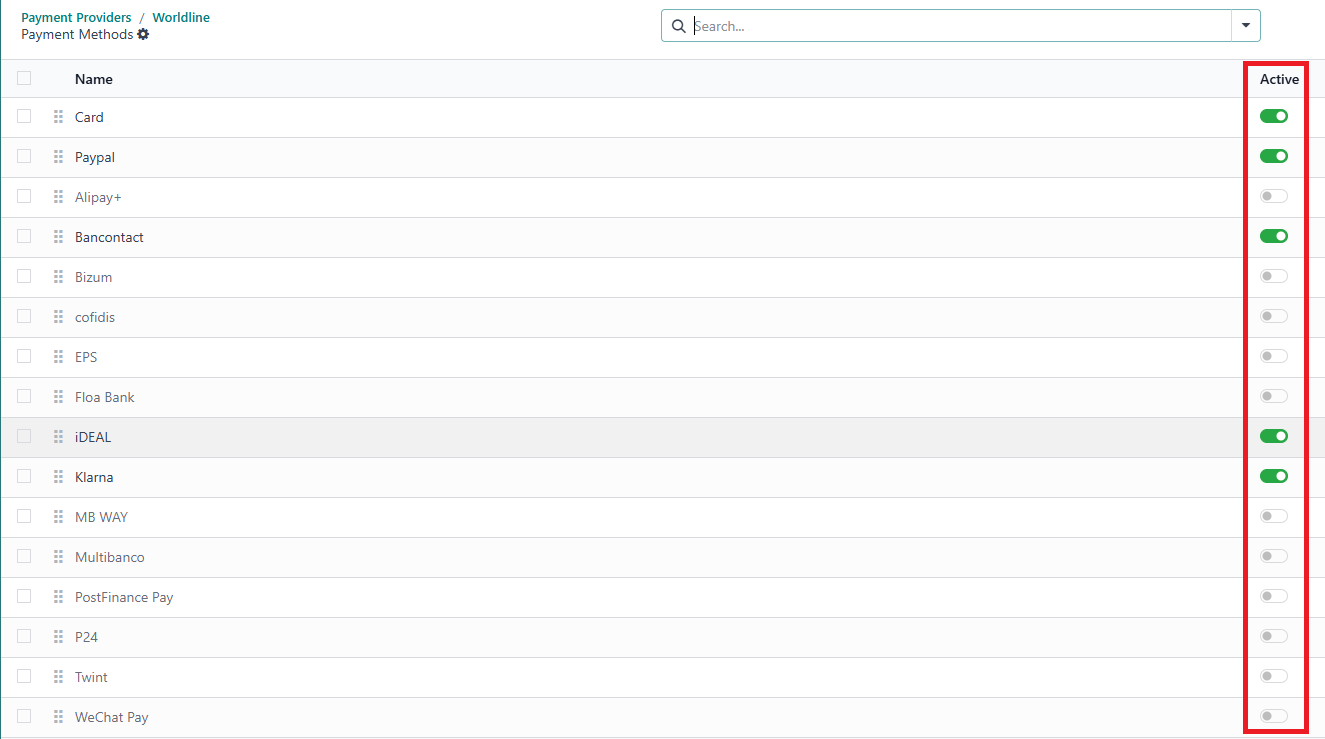The height and width of the screenshot is (739, 1325).
Task: Go to Payment Providers breadcrumb
Action: point(76,17)
